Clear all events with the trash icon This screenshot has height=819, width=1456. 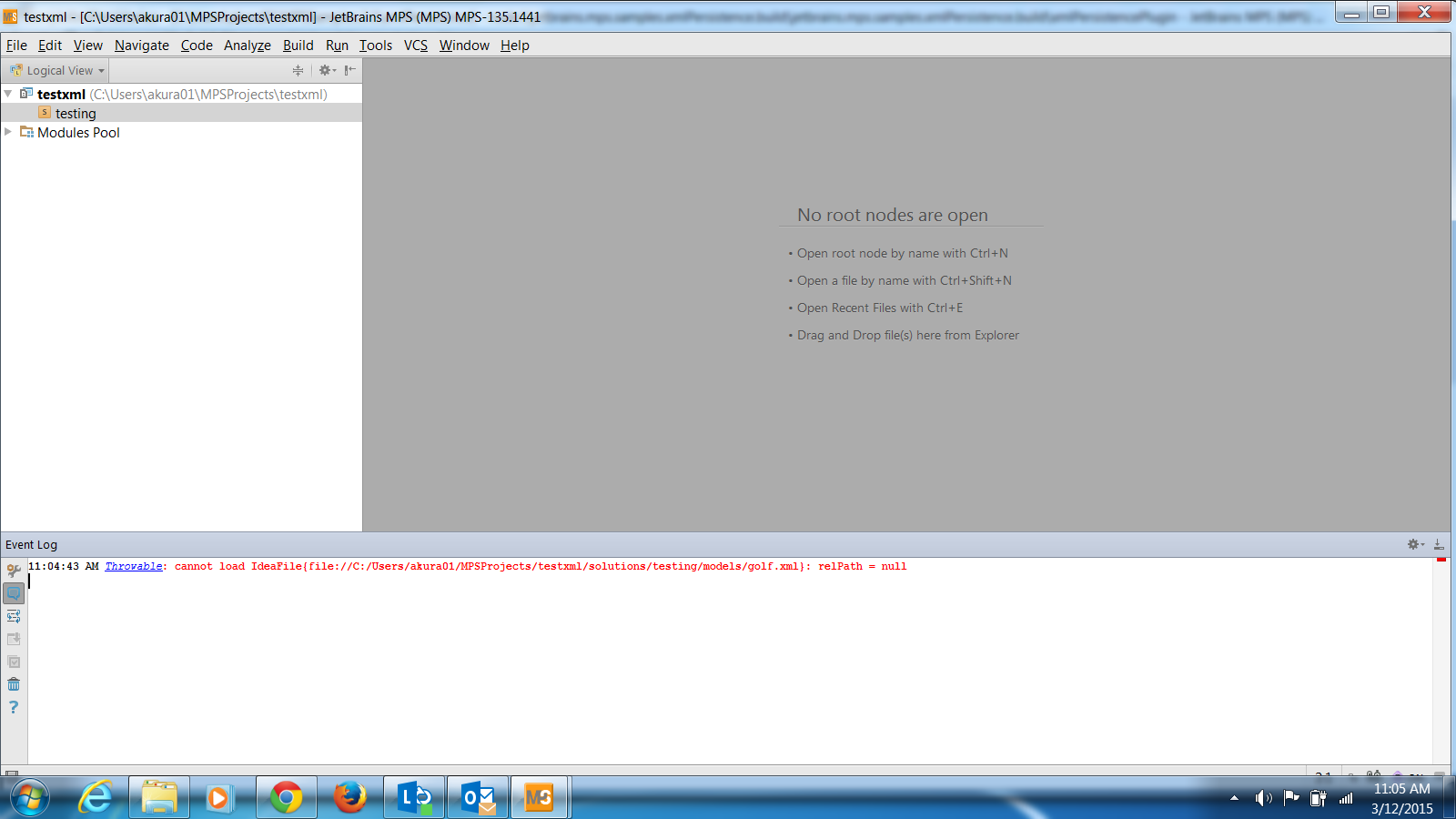pos(14,684)
